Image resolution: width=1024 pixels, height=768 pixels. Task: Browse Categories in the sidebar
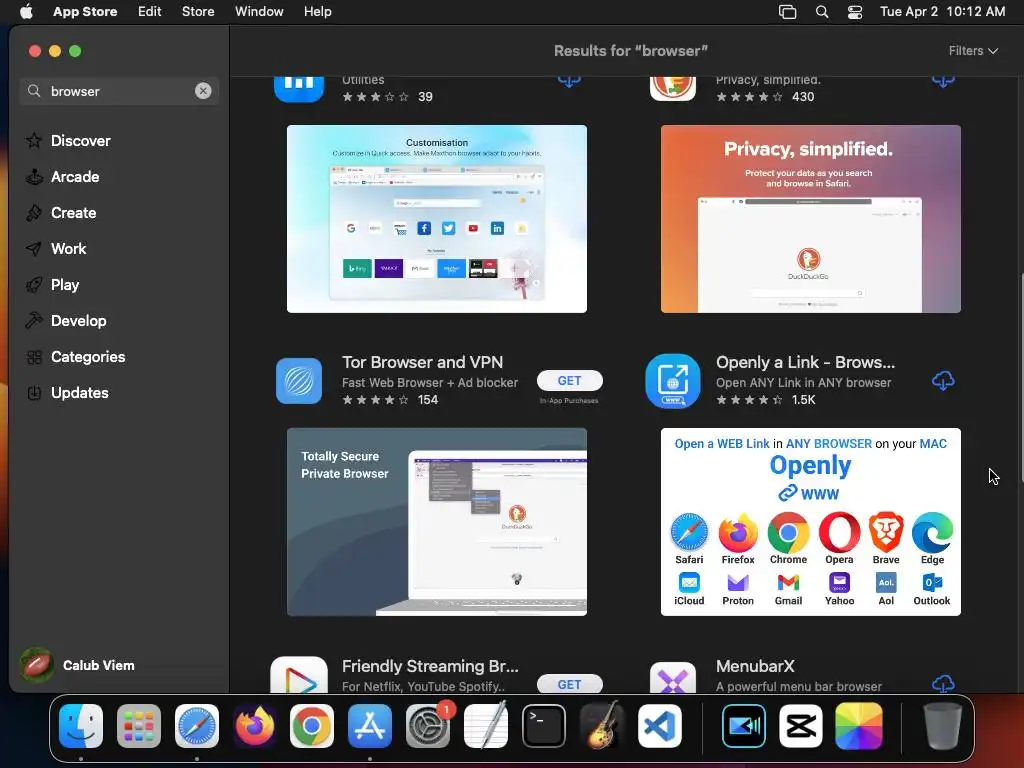[88, 357]
